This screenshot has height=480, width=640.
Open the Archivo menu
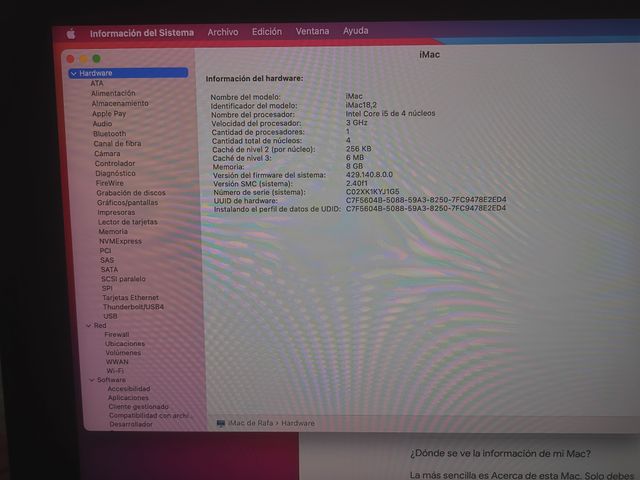pyautogui.click(x=223, y=32)
